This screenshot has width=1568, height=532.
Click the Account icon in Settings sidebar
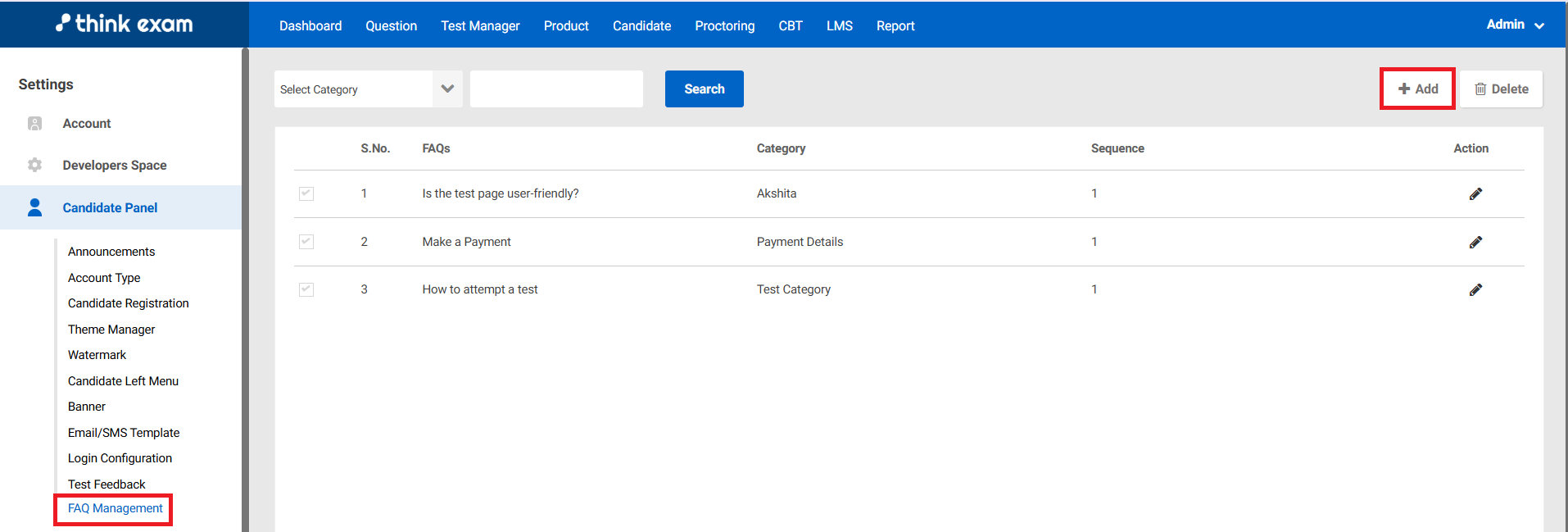click(34, 124)
